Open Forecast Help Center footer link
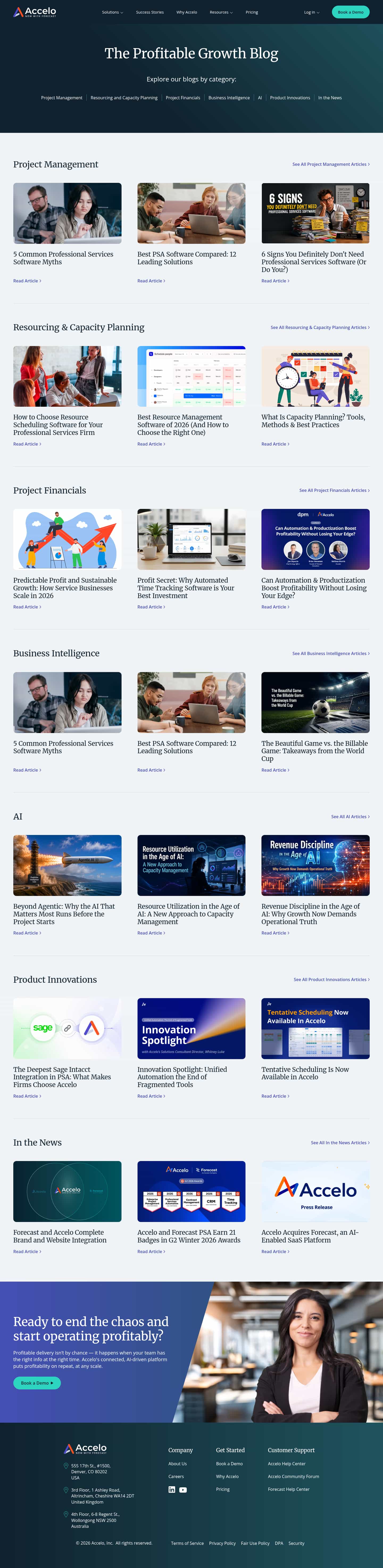 point(289,1489)
